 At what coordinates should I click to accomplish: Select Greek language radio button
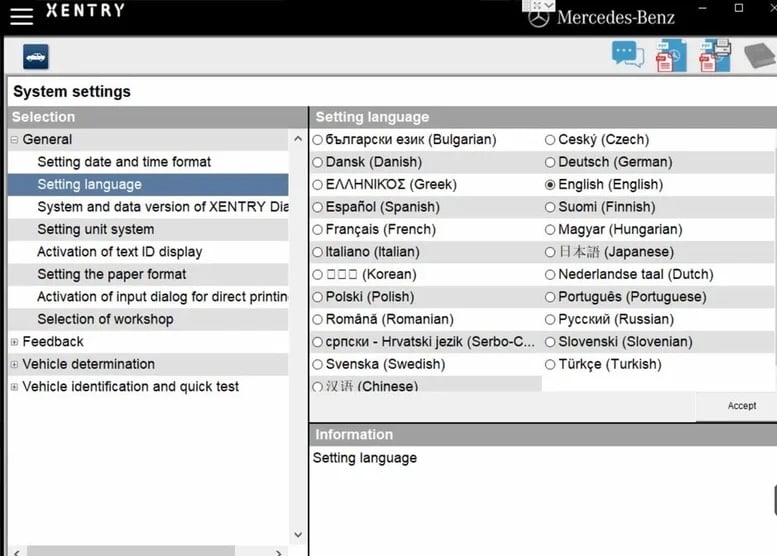[x=318, y=185]
